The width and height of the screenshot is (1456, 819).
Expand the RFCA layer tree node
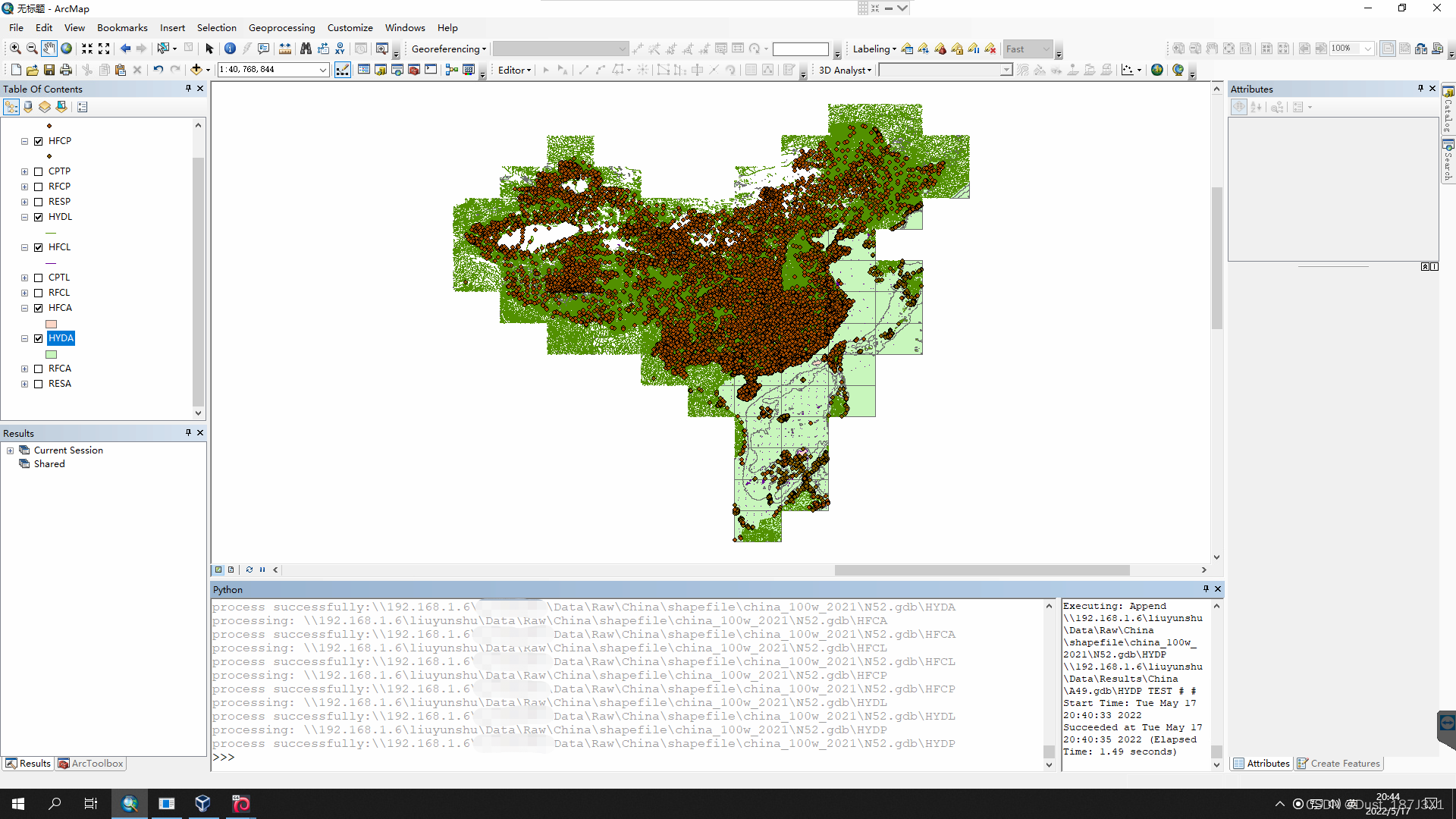pyautogui.click(x=25, y=369)
